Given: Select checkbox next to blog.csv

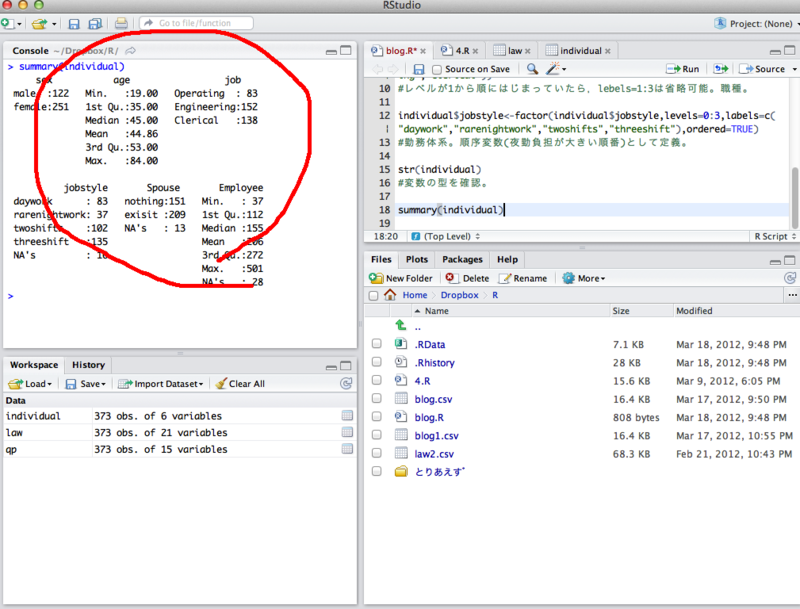Looking at the screenshot, I should tap(377, 399).
